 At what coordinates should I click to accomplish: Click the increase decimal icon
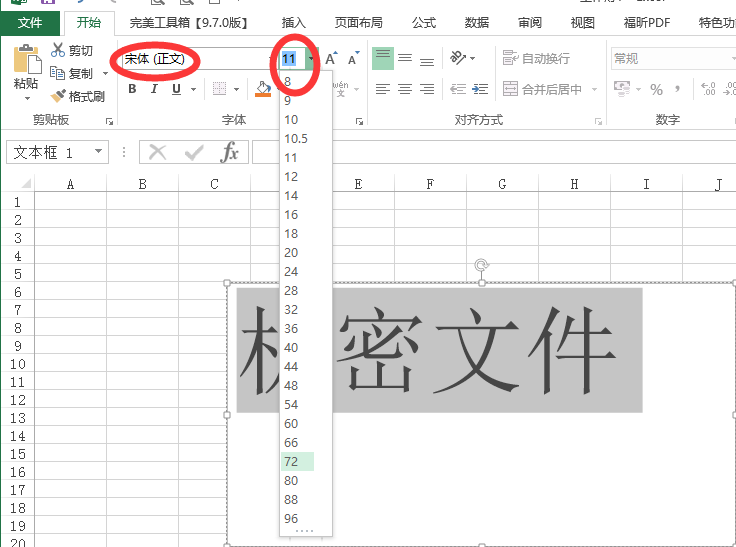pyautogui.click(x=708, y=89)
